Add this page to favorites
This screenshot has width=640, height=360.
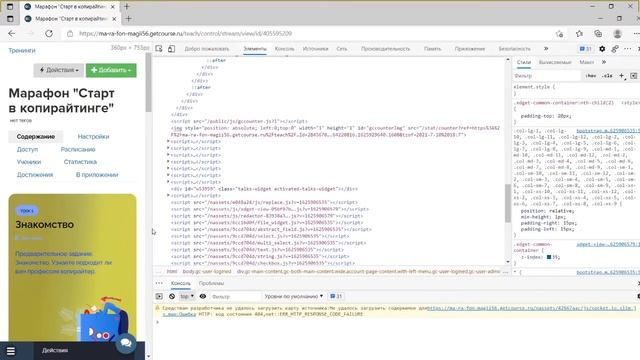pos(560,34)
